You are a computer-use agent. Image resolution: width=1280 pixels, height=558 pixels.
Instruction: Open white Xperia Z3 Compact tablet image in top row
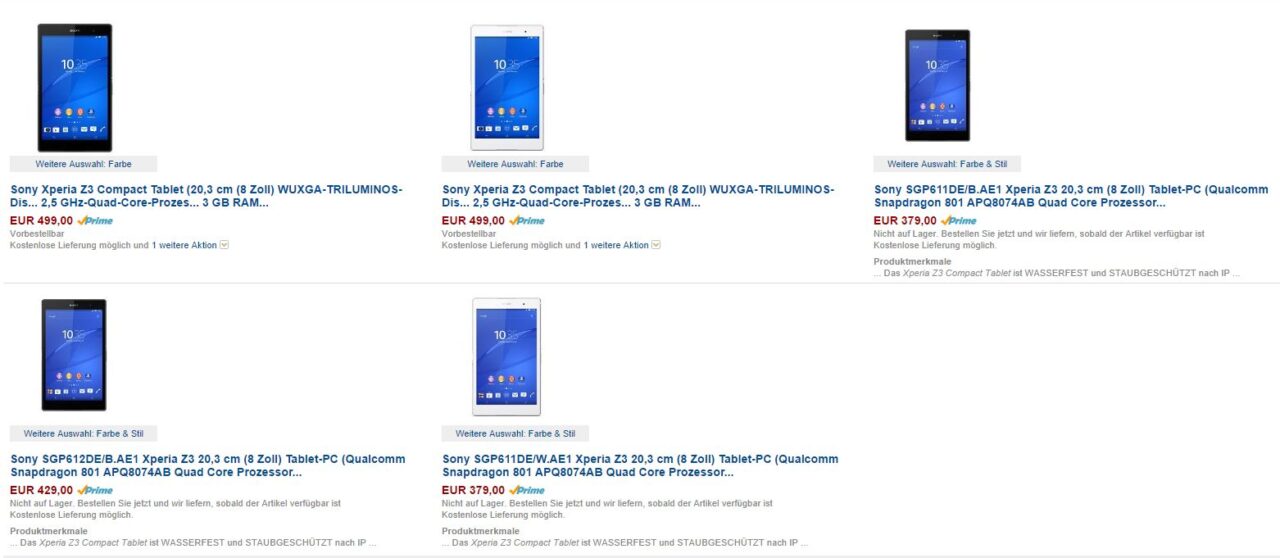(507, 88)
